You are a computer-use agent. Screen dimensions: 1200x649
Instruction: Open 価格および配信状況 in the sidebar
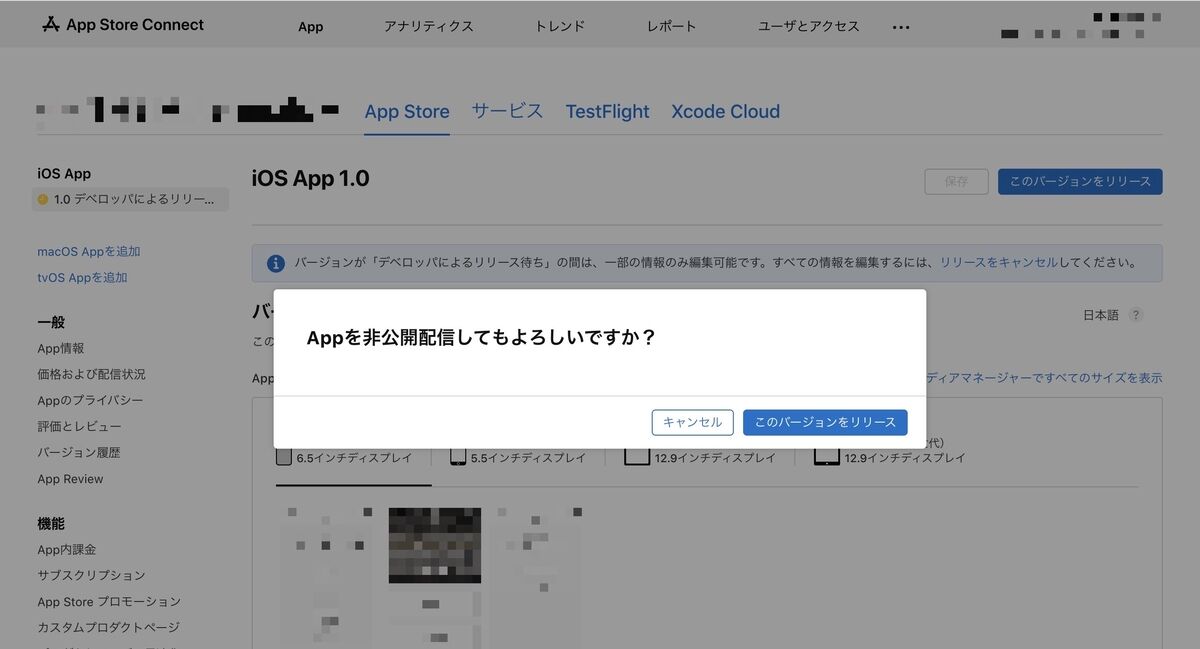coord(91,374)
